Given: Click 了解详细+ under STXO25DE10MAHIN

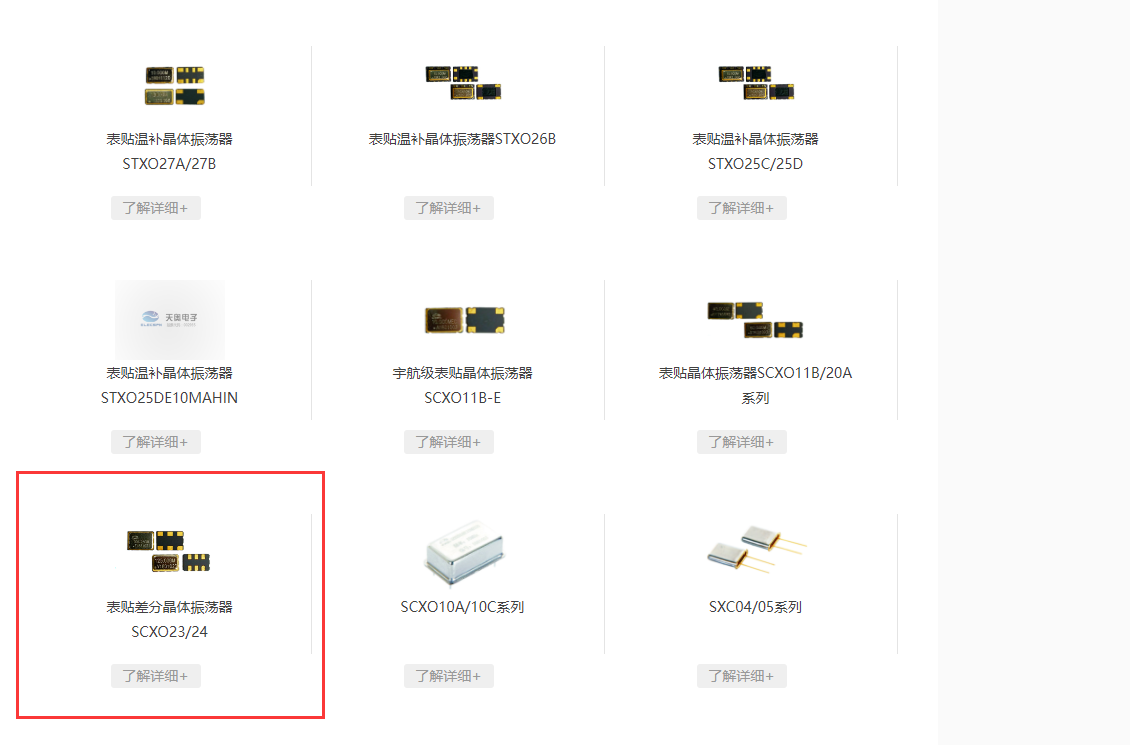Looking at the screenshot, I should [156, 442].
